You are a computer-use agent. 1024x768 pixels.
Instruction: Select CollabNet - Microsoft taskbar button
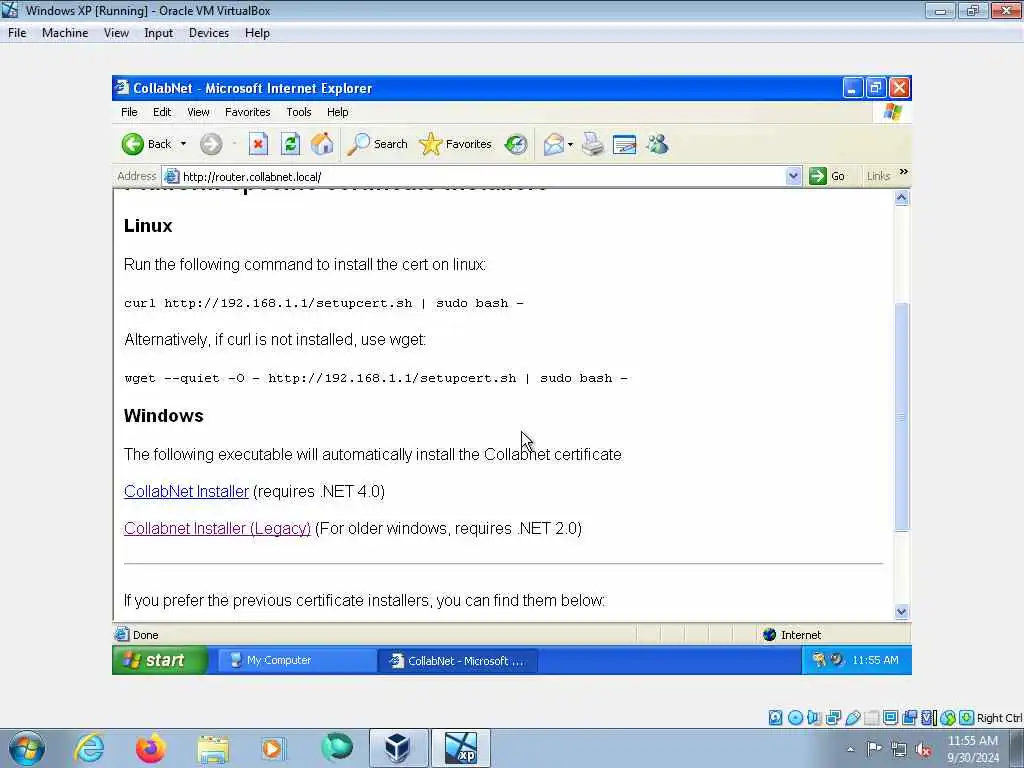pyautogui.click(x=457, y=660)
